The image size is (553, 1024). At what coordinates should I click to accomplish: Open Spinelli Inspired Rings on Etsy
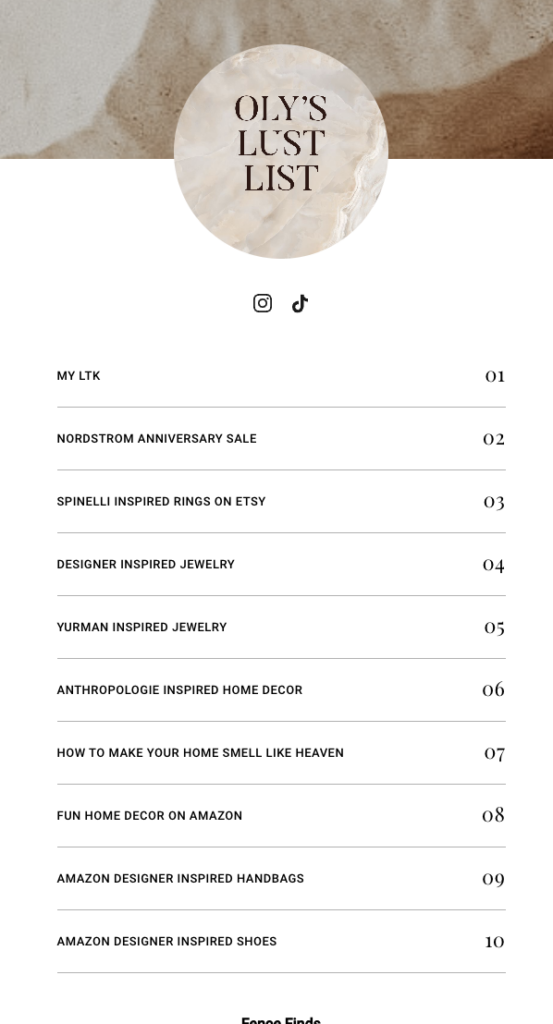[x=281, y=502]
